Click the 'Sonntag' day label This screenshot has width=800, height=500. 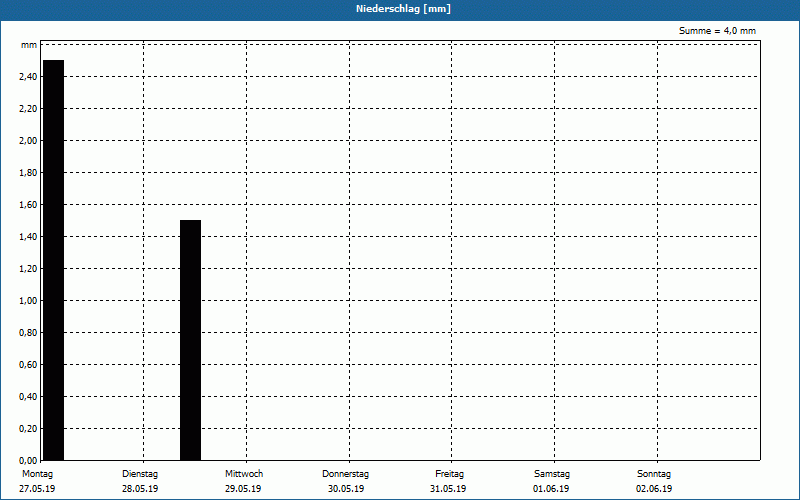pos(654,474)
